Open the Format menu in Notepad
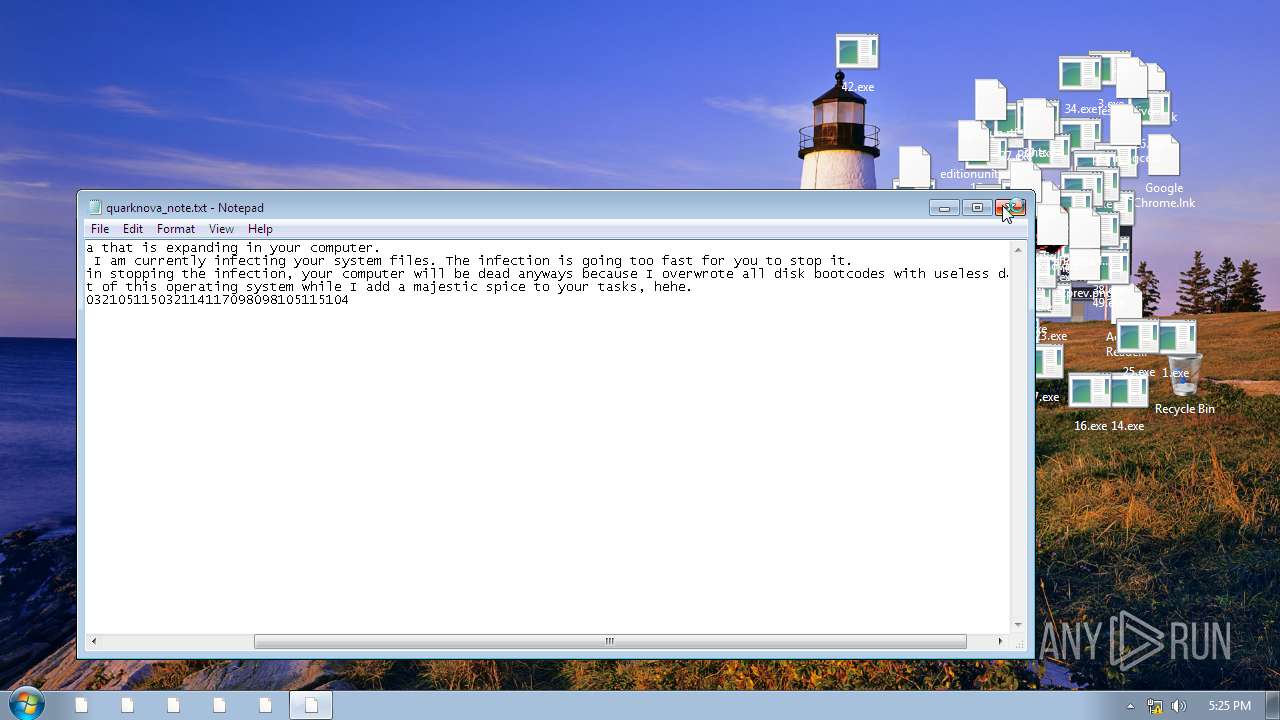 (x=176, y=229)
